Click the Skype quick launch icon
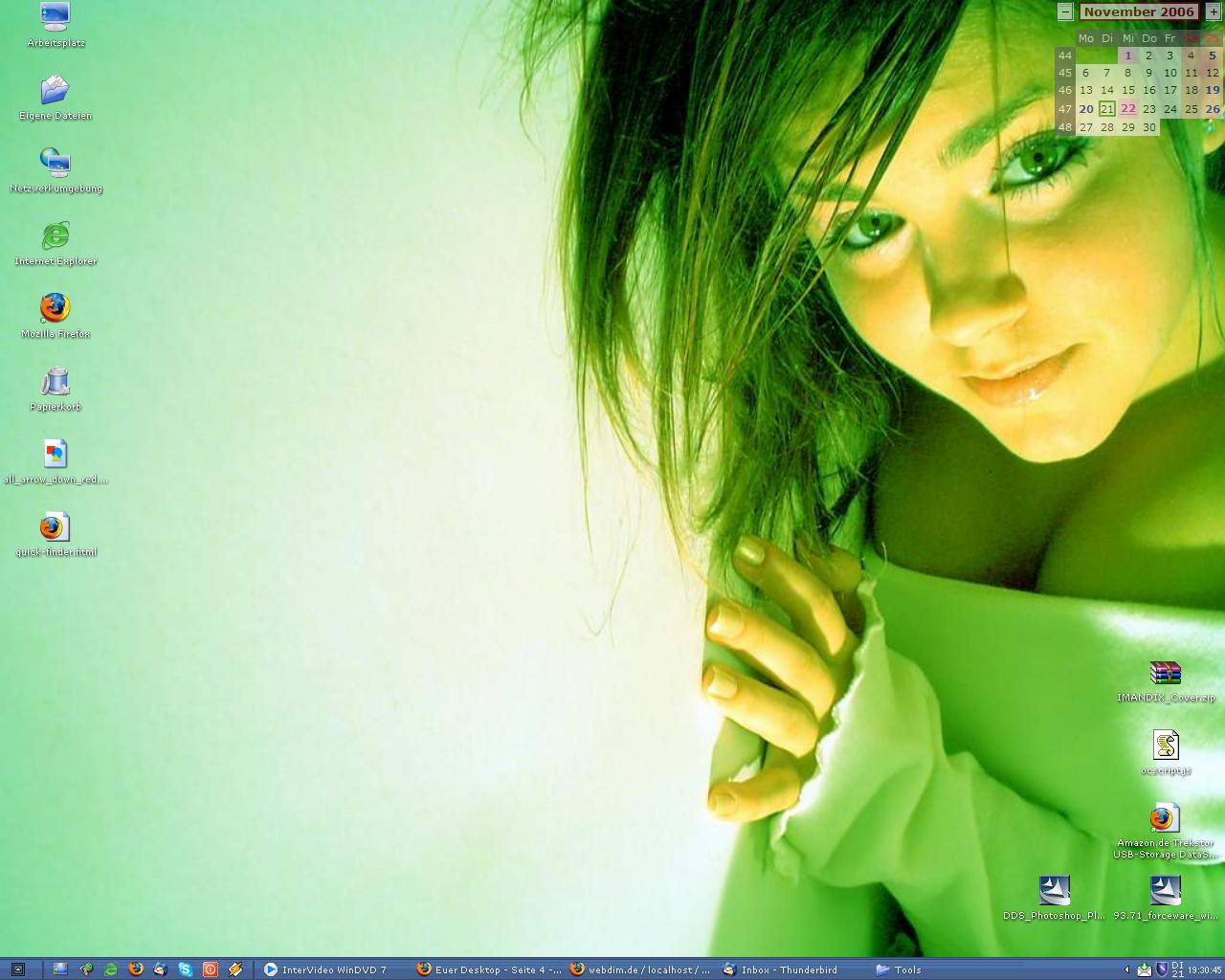This screenshot has width=1225, height=980. click(x=185, y=969)
